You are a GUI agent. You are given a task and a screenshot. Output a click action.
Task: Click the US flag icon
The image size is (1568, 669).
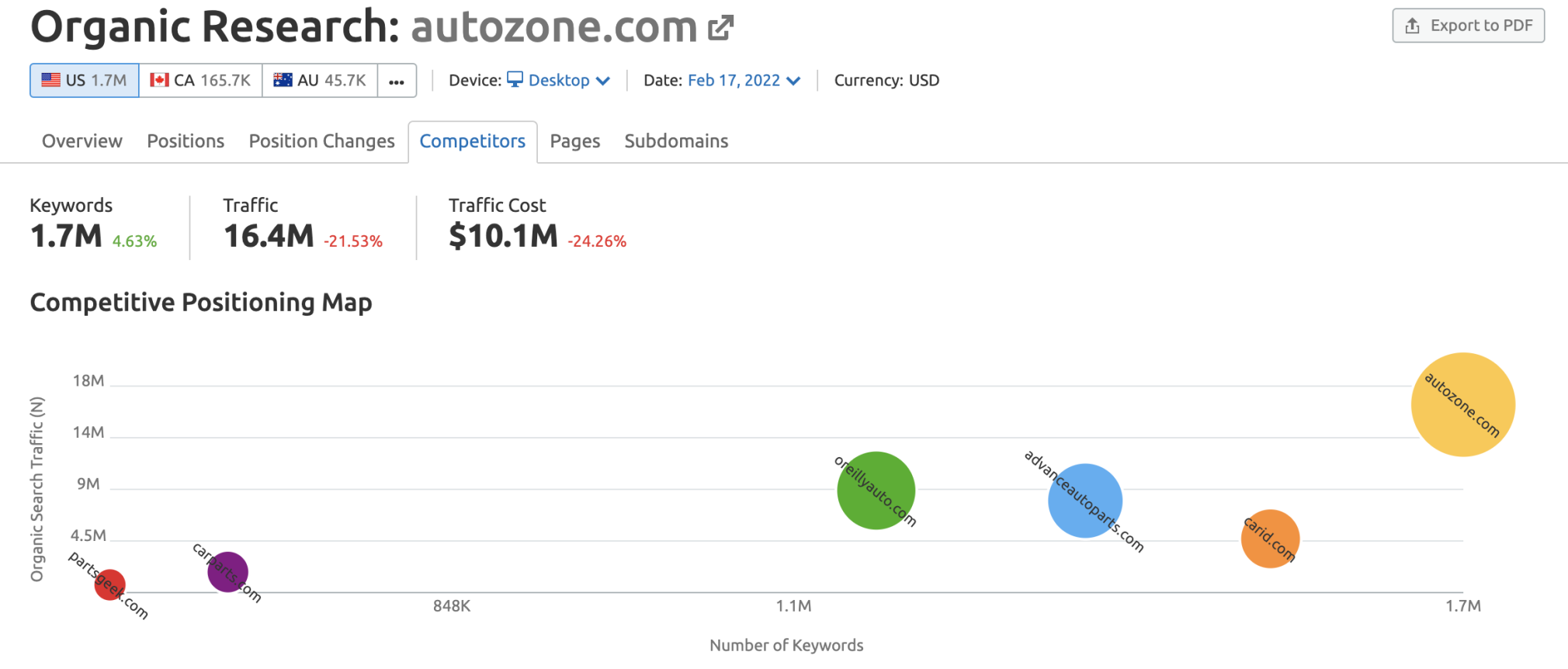[x=51, y=80]
